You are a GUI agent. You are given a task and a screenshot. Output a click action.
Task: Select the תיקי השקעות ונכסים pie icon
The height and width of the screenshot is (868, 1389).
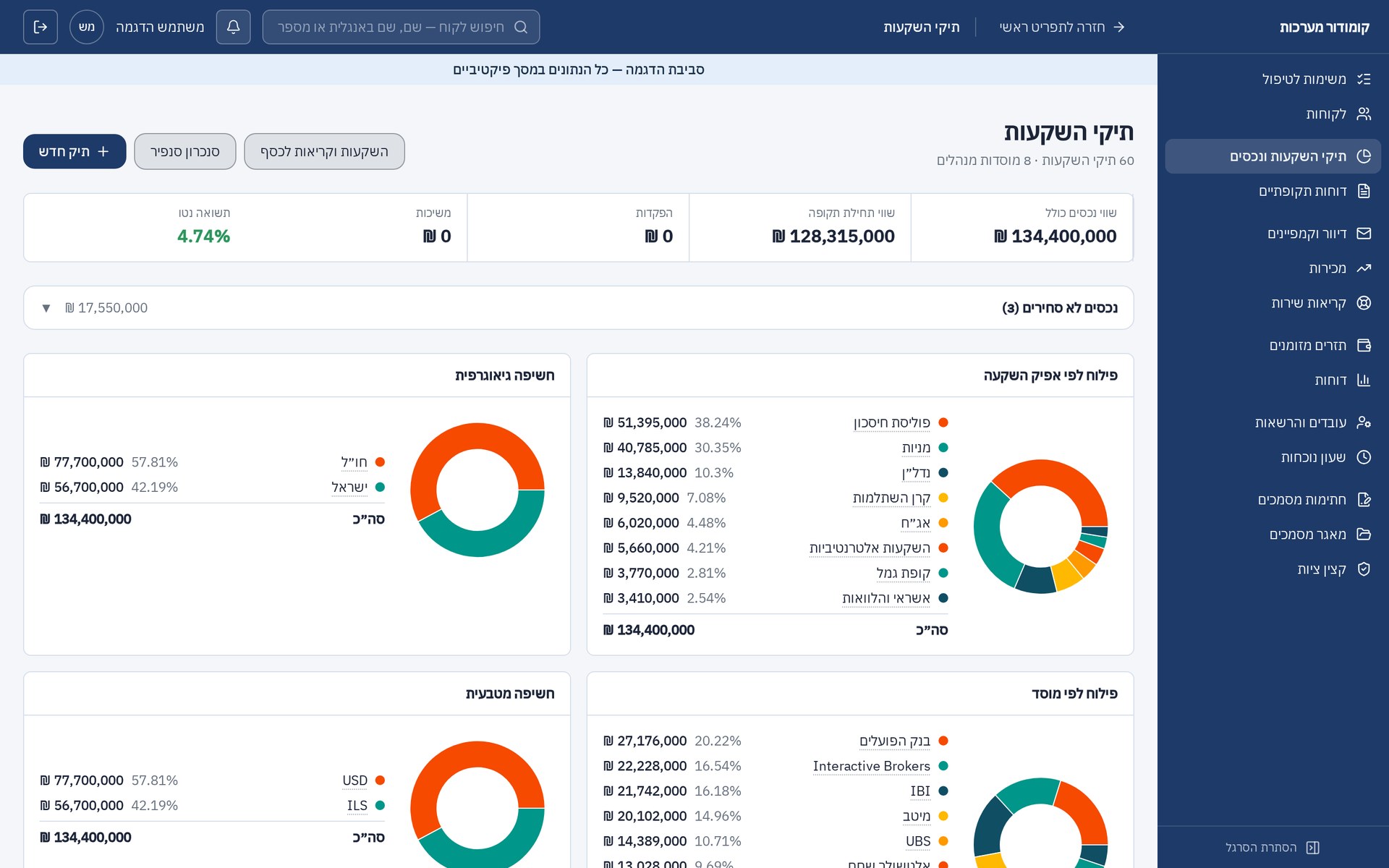pos(1364,156)
